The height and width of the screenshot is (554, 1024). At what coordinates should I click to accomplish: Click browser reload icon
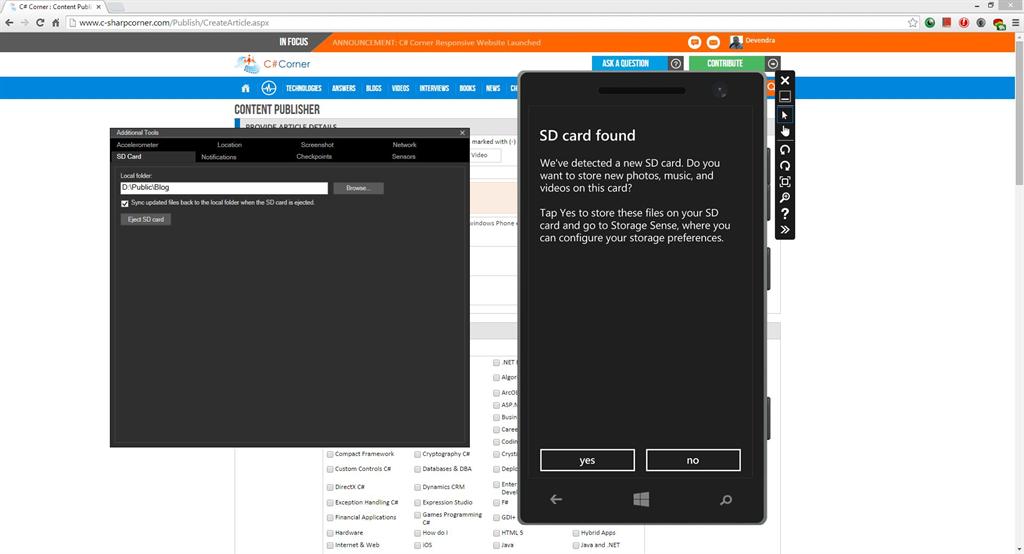[x=40, y=22]
